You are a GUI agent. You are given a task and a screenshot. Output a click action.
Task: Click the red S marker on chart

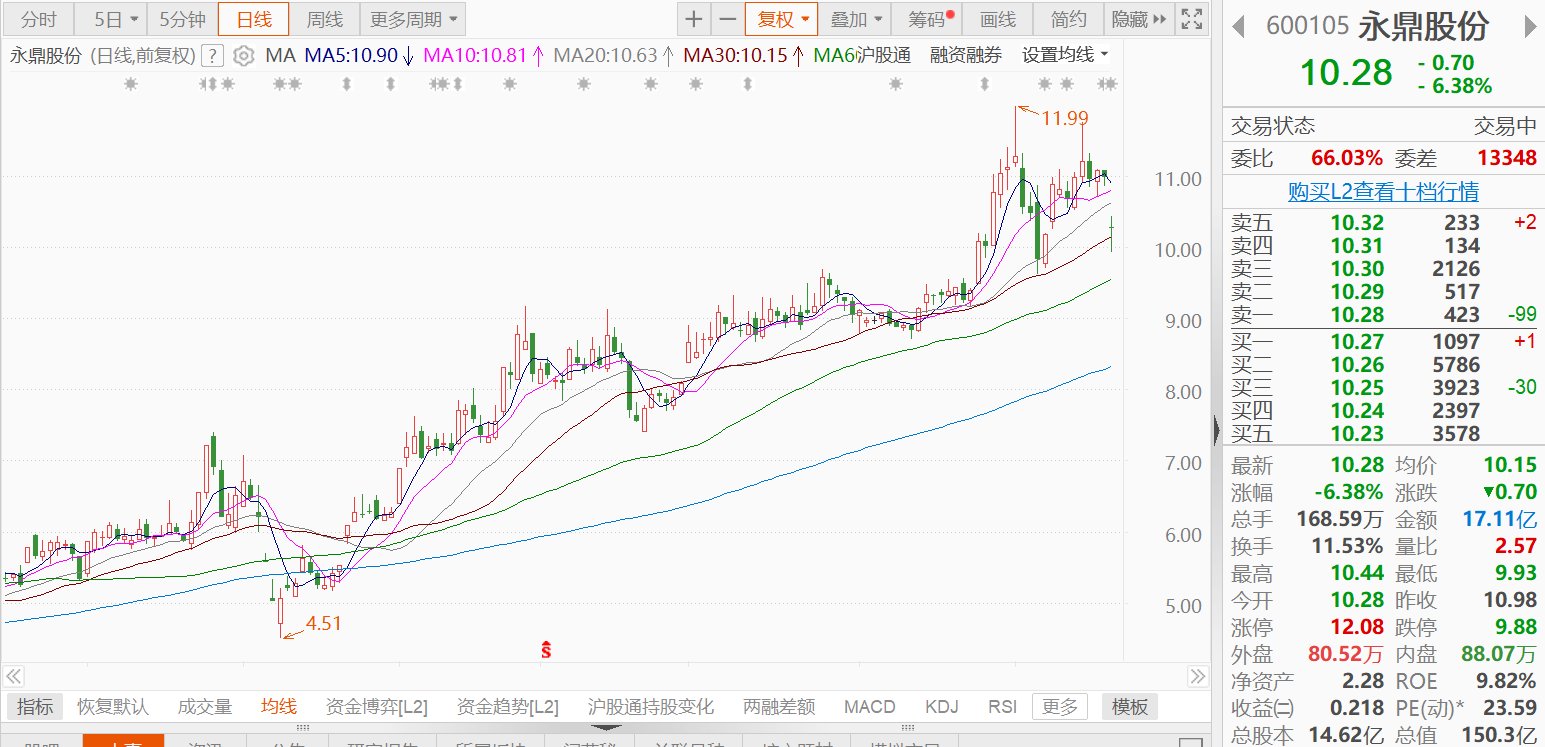point(546,650)
